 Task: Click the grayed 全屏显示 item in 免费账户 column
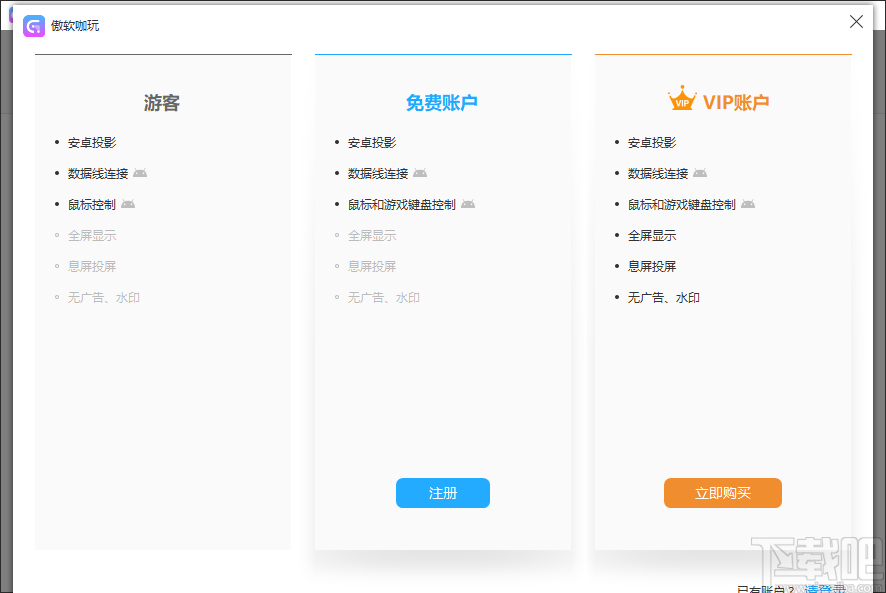tap(372, 235)
